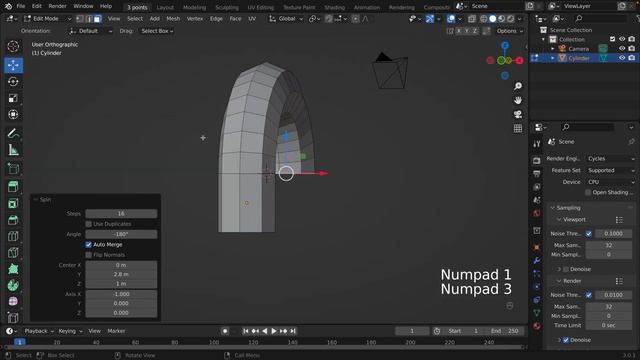Open the Mesh menu
640x360 pixels.
173,19
